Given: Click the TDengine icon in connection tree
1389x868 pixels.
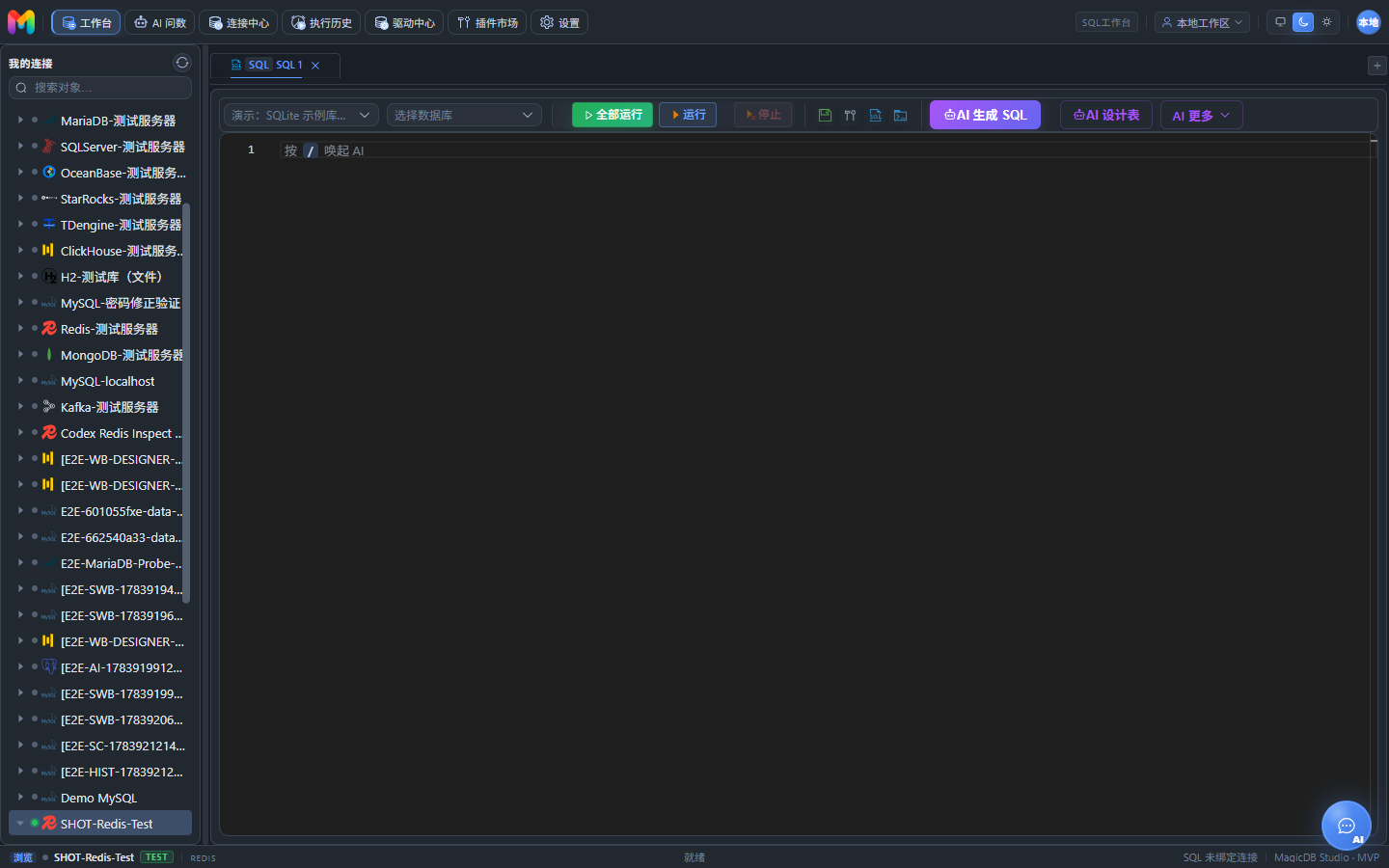Looking at the screenshot, I should (49, 224).
